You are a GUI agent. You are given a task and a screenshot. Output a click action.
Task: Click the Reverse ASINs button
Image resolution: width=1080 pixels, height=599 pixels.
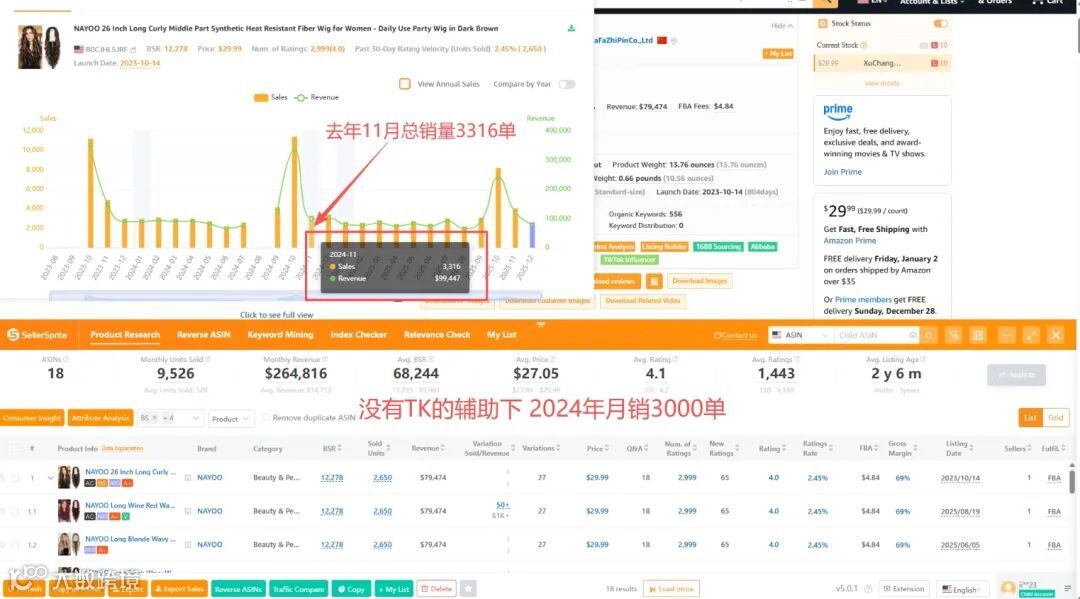(238, 589)
